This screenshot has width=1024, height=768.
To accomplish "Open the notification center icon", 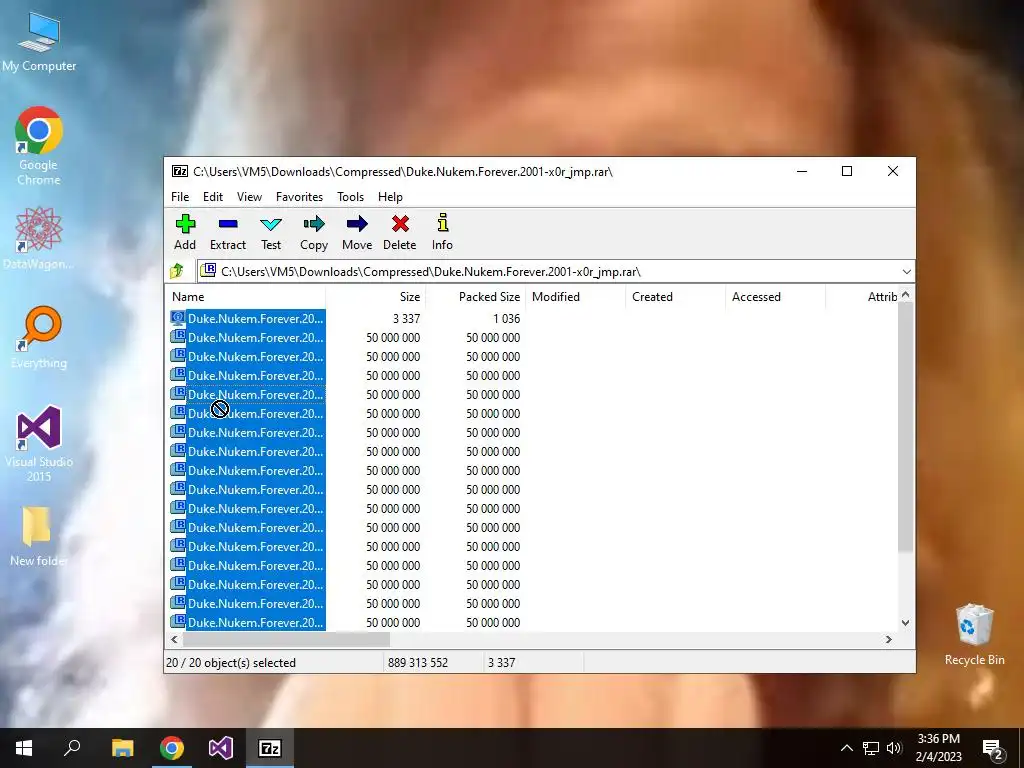I will (992, 748).
